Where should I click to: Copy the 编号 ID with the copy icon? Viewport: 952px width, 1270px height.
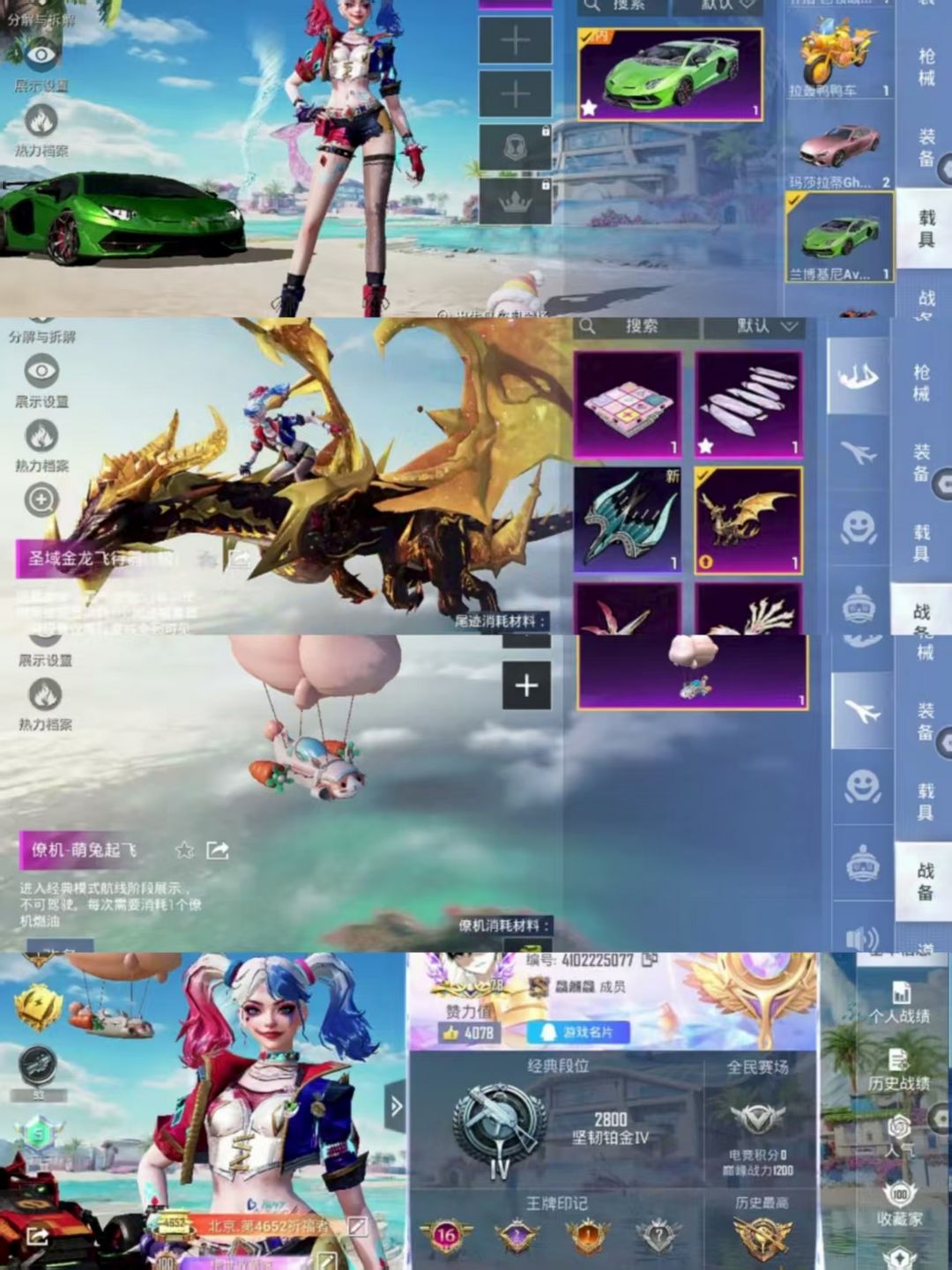[650, 960]
